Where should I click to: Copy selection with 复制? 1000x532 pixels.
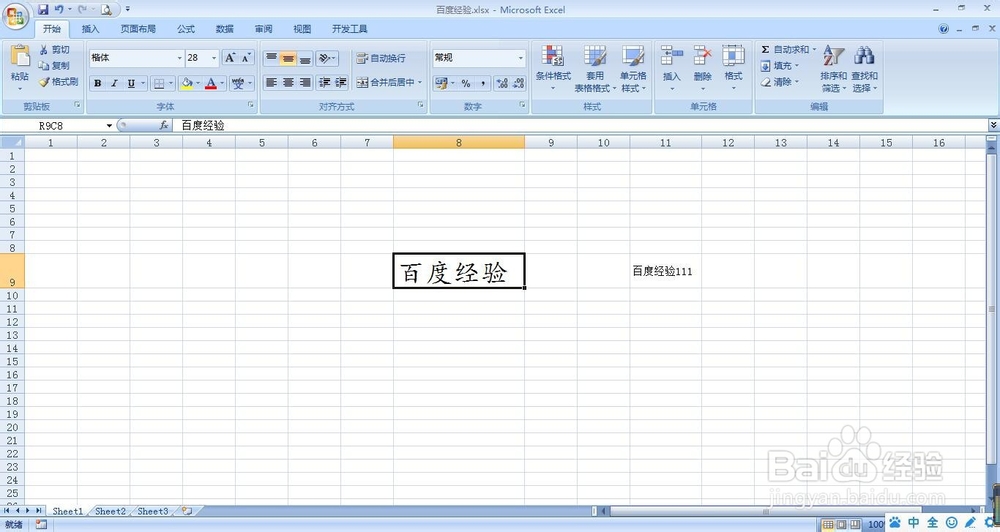(x=55, y=66)
